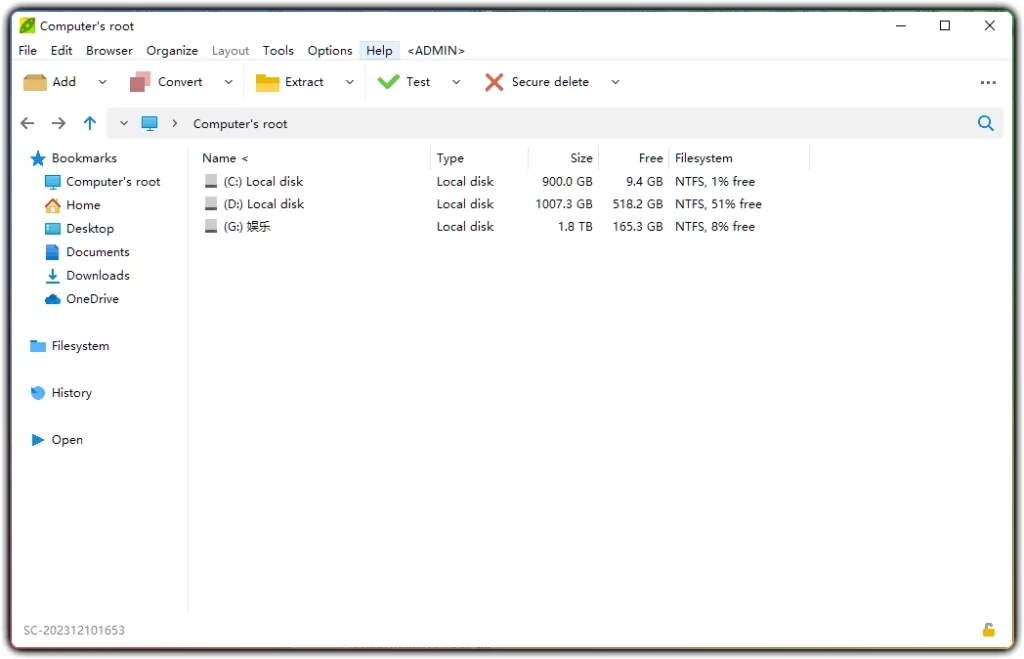1024x659 pixels.
Task: Open the search magnifier in address bar
Action: [985, 123]
